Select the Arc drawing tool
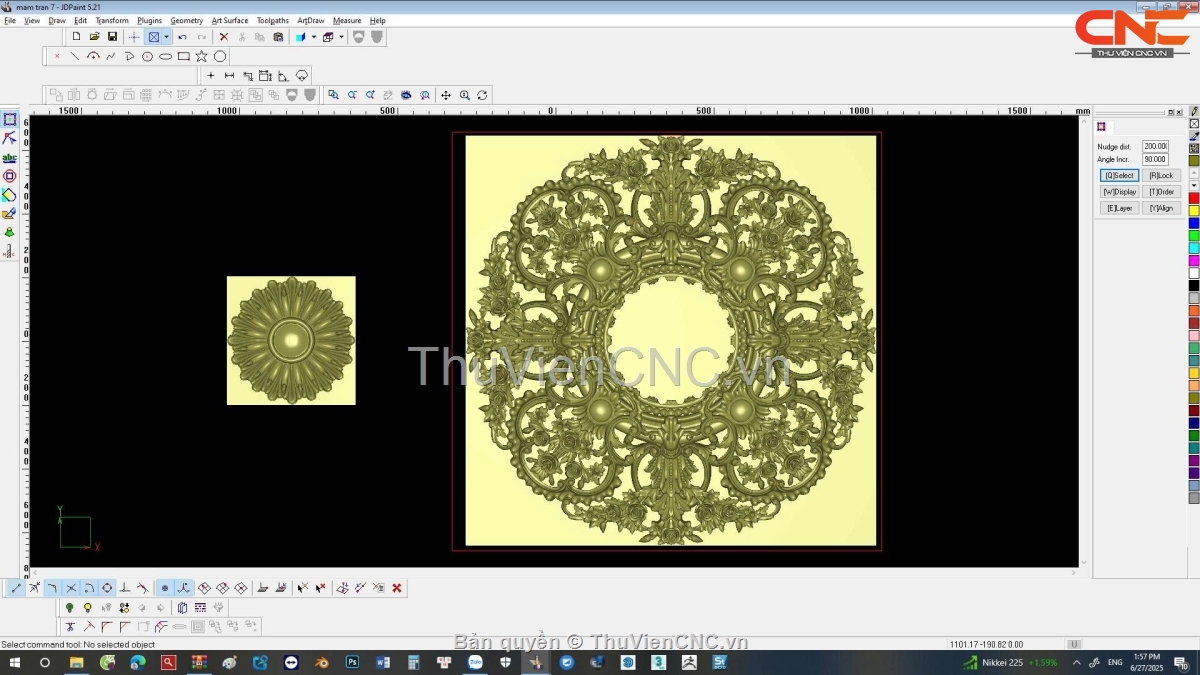 pyautogui.click(x=93, y=56)
